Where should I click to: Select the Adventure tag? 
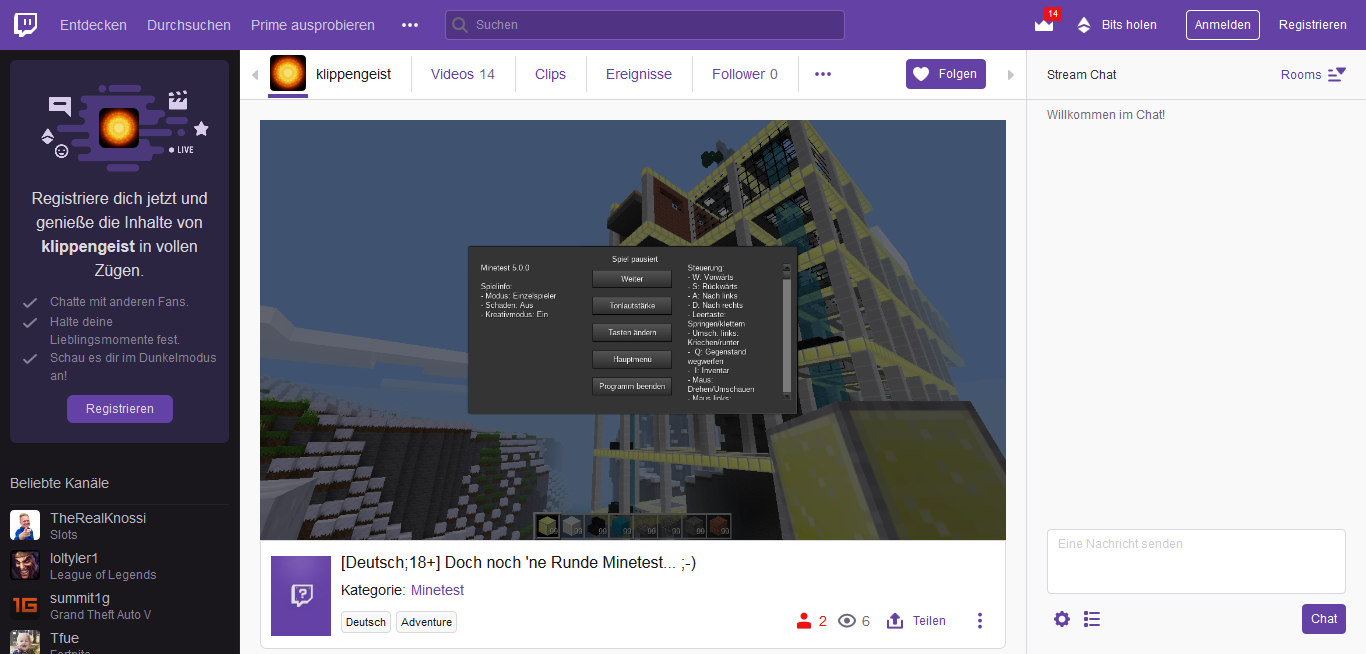click(426, 622)
